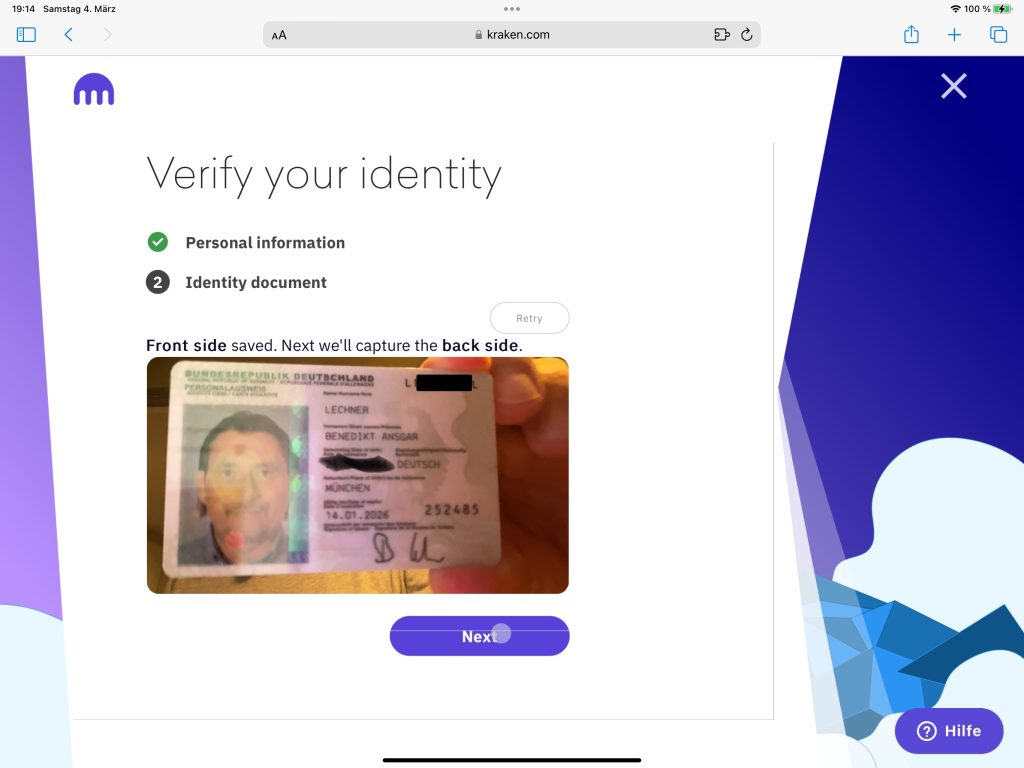Close the identity verification dialog

click(x=953, y=86)
